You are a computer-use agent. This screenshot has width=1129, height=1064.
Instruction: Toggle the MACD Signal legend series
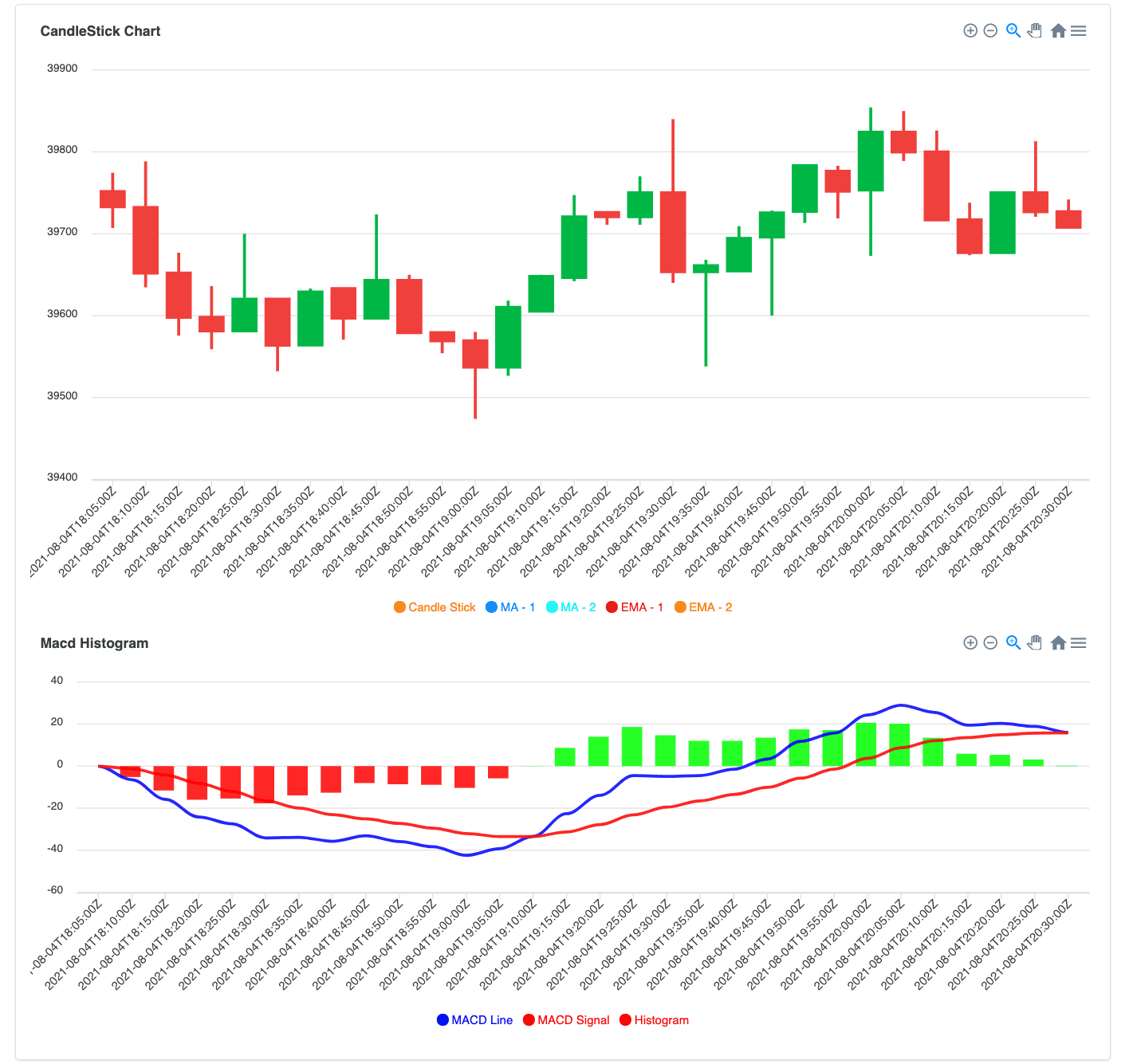pyautogui.click(x=566, y=1020)
